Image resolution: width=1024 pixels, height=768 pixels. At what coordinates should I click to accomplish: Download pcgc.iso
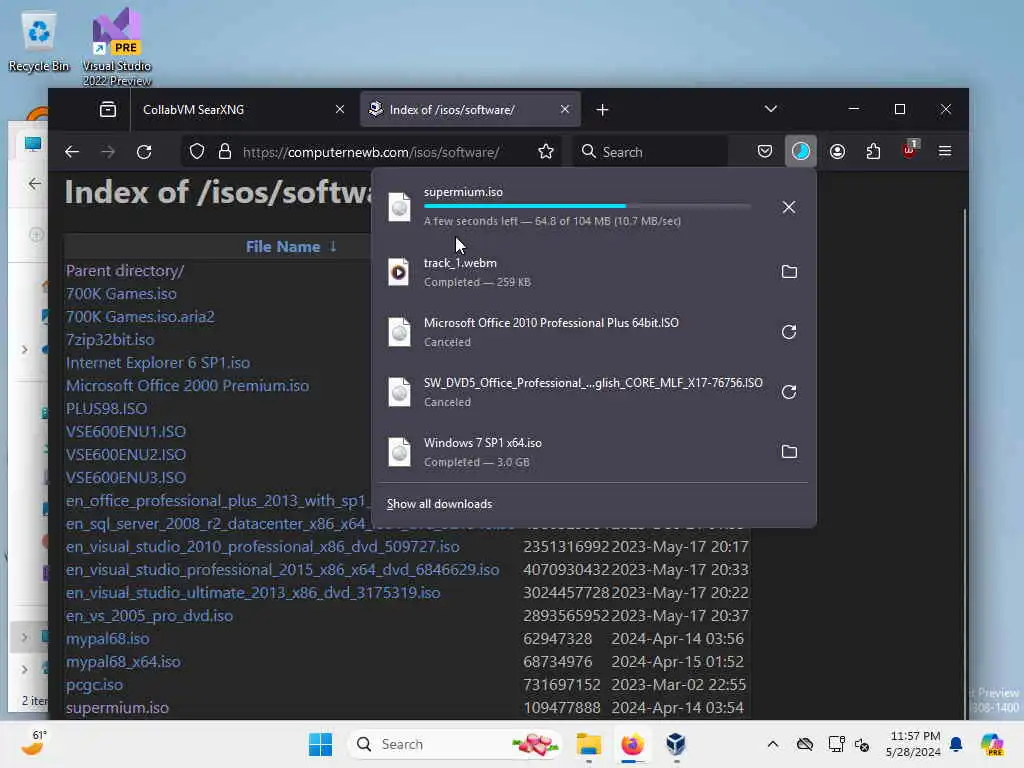point(94,684)
